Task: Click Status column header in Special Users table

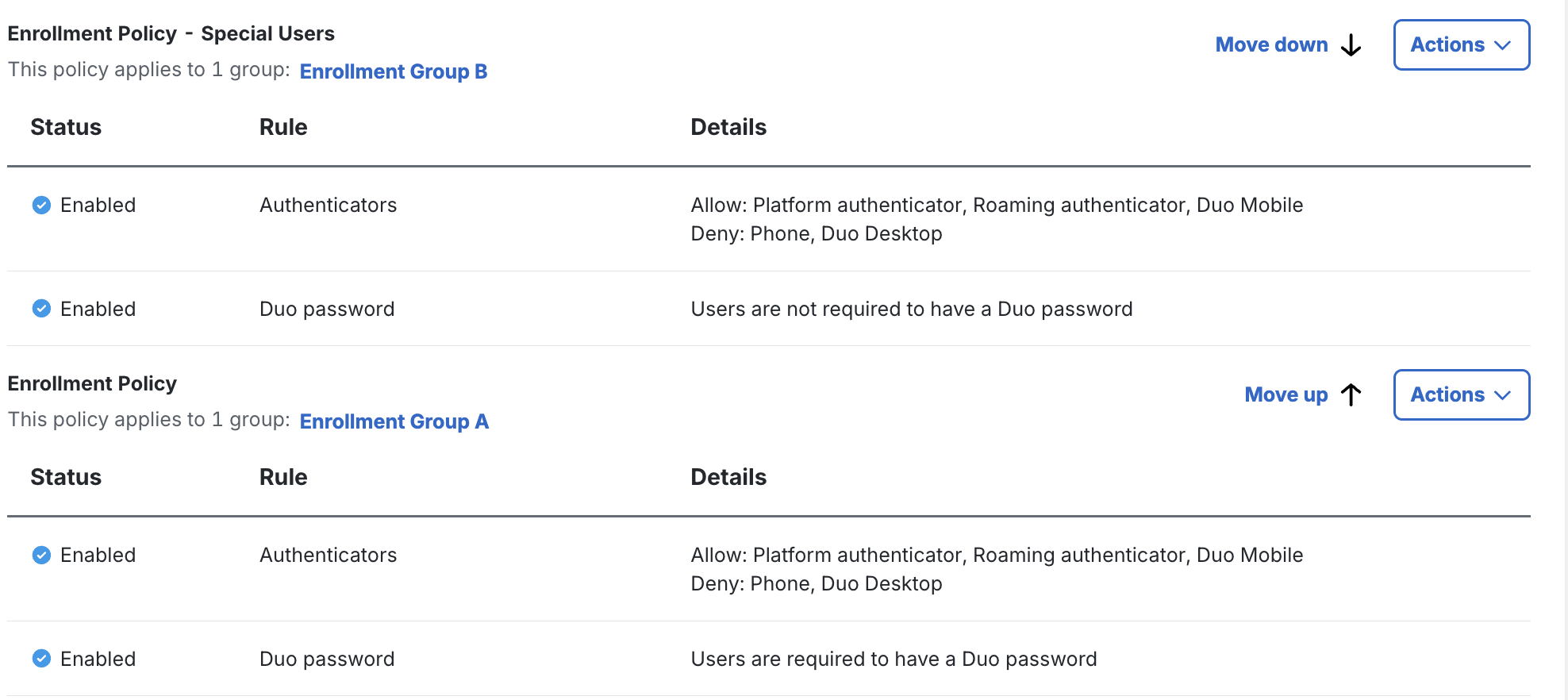Action: pyautogui.click(x=66, y=127)
